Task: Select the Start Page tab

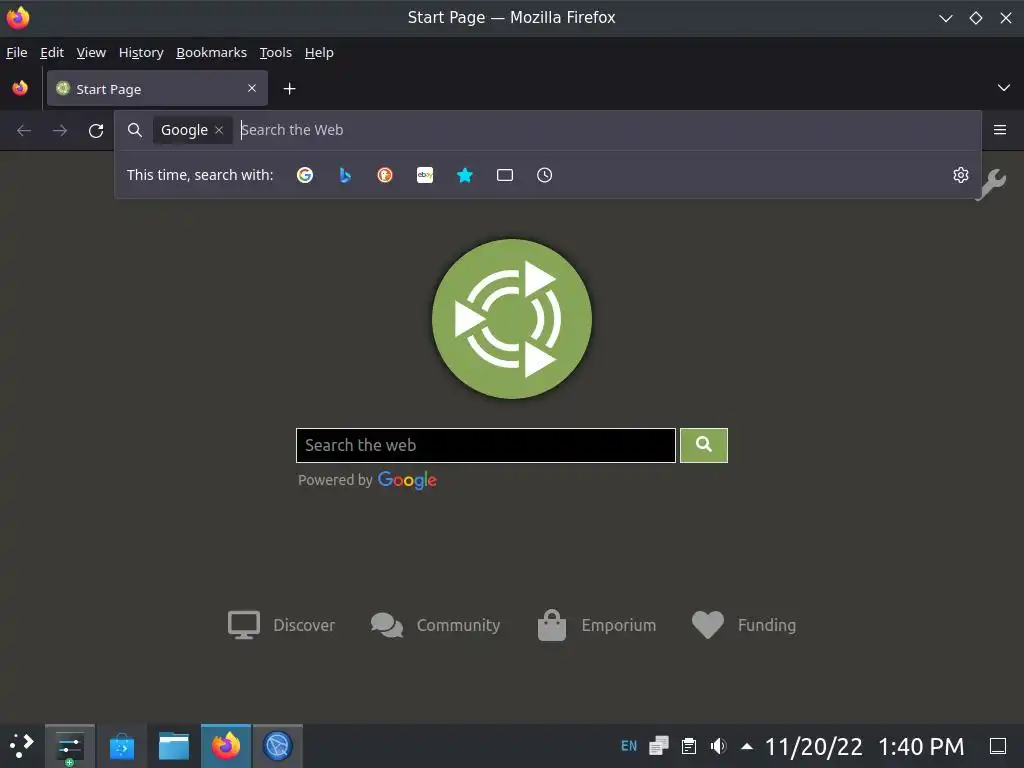Action: click(157, 88)
